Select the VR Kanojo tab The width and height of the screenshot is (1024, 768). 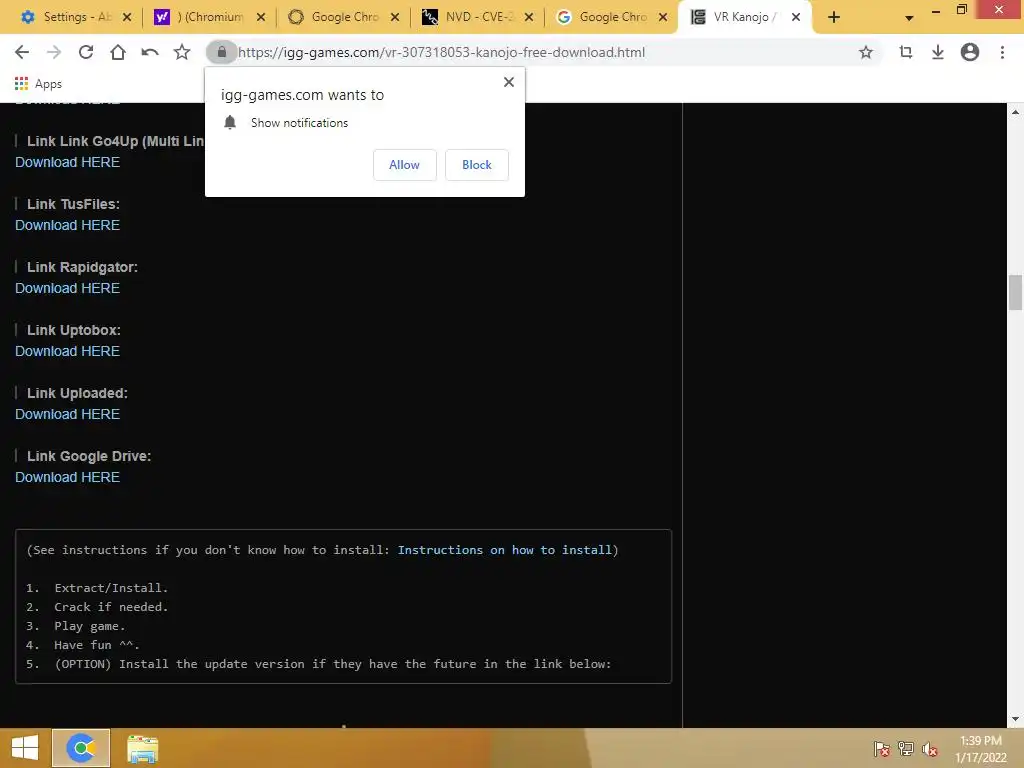click(x=744, y=17)
